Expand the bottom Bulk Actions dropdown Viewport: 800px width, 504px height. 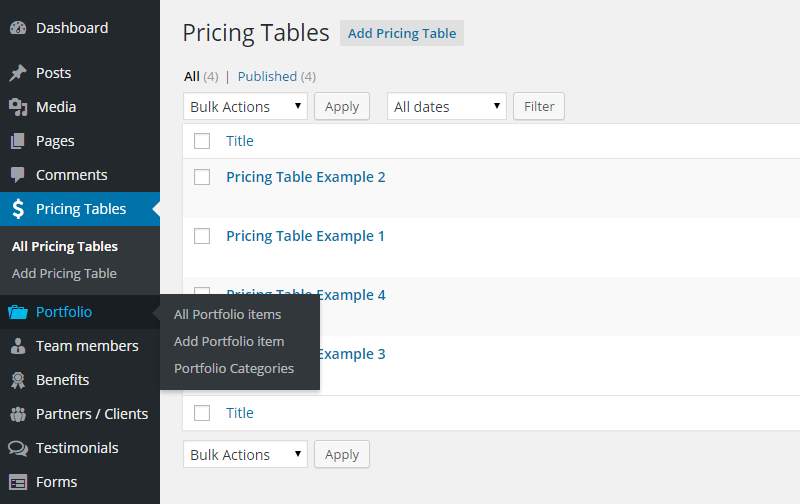[x=245, y=454]
